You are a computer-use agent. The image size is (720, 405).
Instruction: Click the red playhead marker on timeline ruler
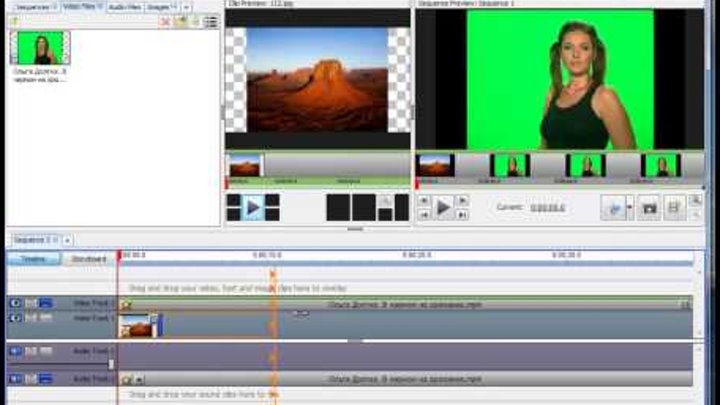(x=119, y=254)
